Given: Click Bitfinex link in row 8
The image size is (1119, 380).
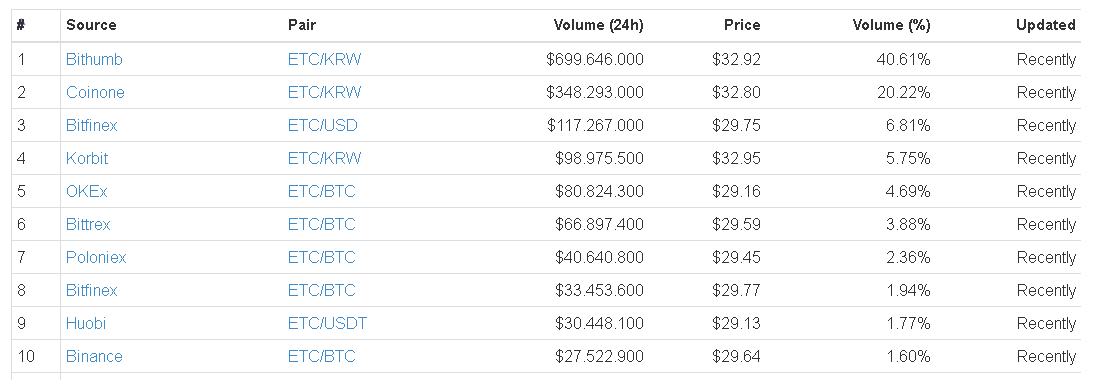Looking at the screenshot, I should pos(91,290).
